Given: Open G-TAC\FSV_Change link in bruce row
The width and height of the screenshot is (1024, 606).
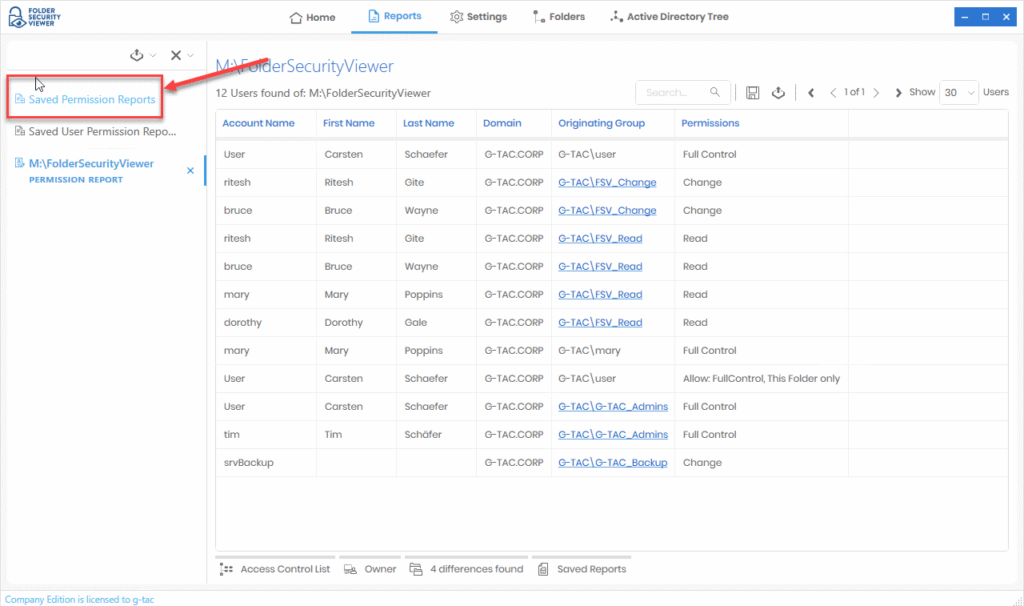Looking at the screenshot, I should click(x=607, y=210).
